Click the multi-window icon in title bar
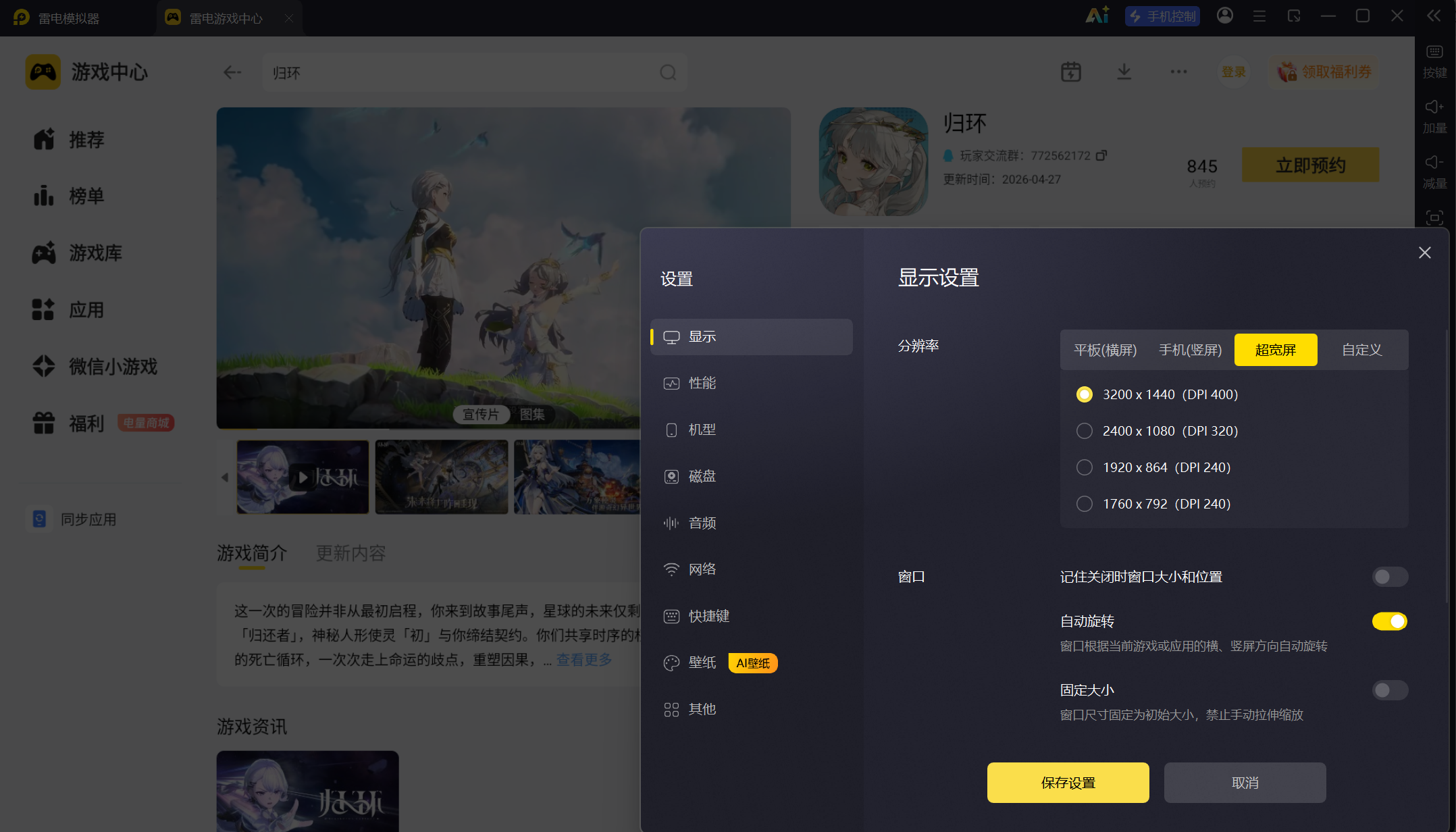The width and height of the screenshot is (1456, 832). coord(1294,16)
